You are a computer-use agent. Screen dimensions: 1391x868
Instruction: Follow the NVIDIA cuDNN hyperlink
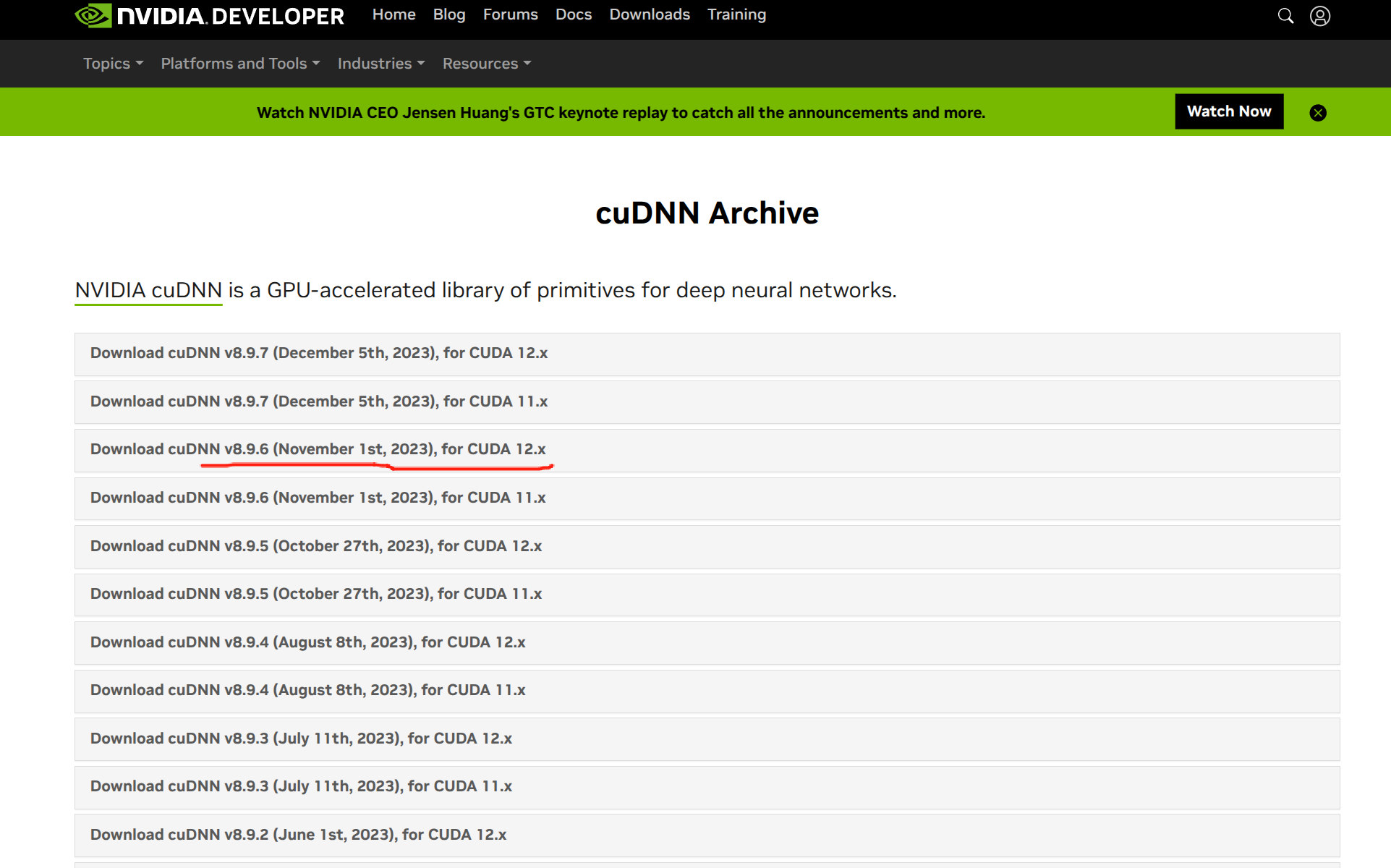148,290
